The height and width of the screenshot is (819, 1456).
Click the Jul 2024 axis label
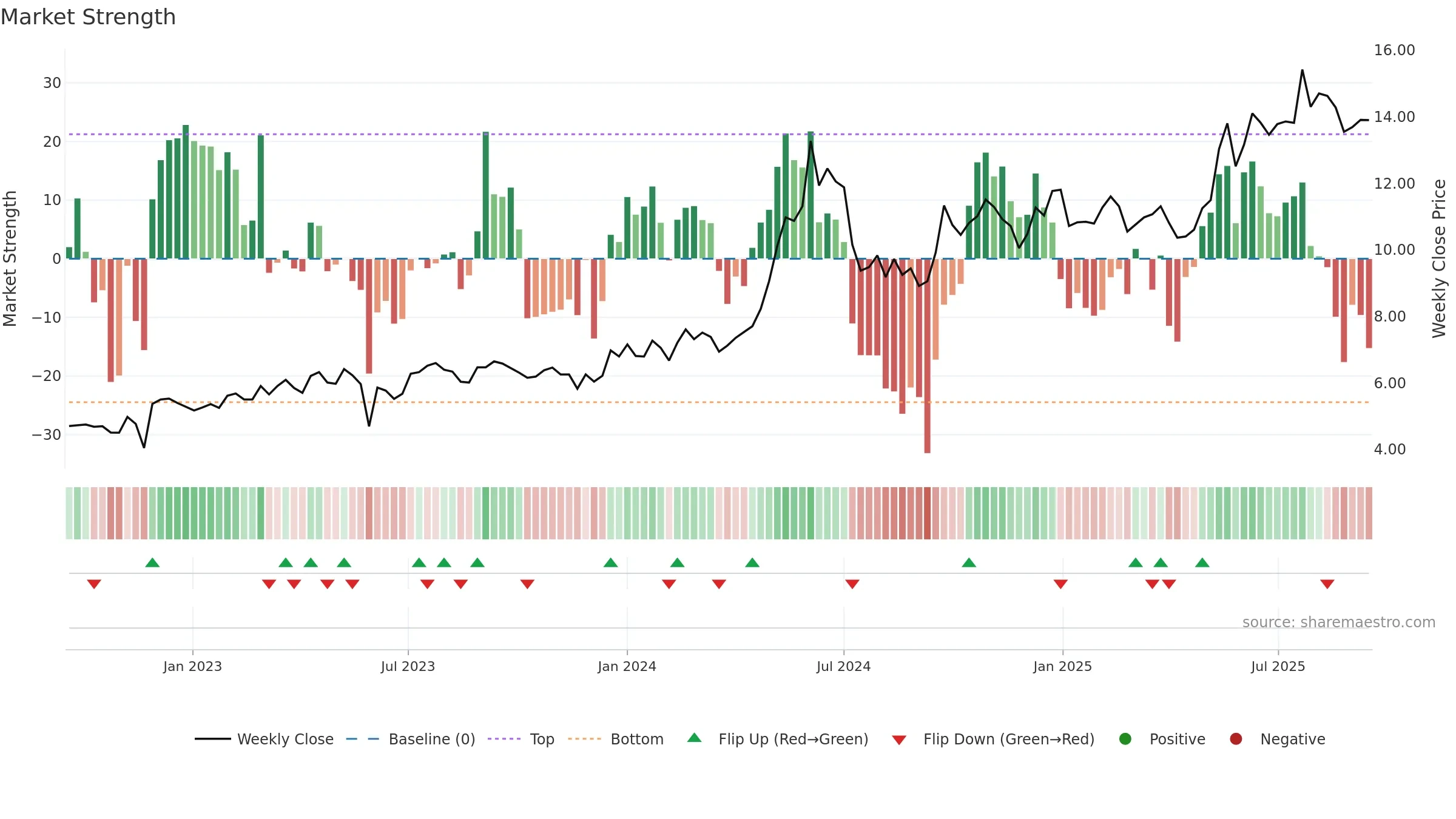pyautogui.click(x=843, y=667)
